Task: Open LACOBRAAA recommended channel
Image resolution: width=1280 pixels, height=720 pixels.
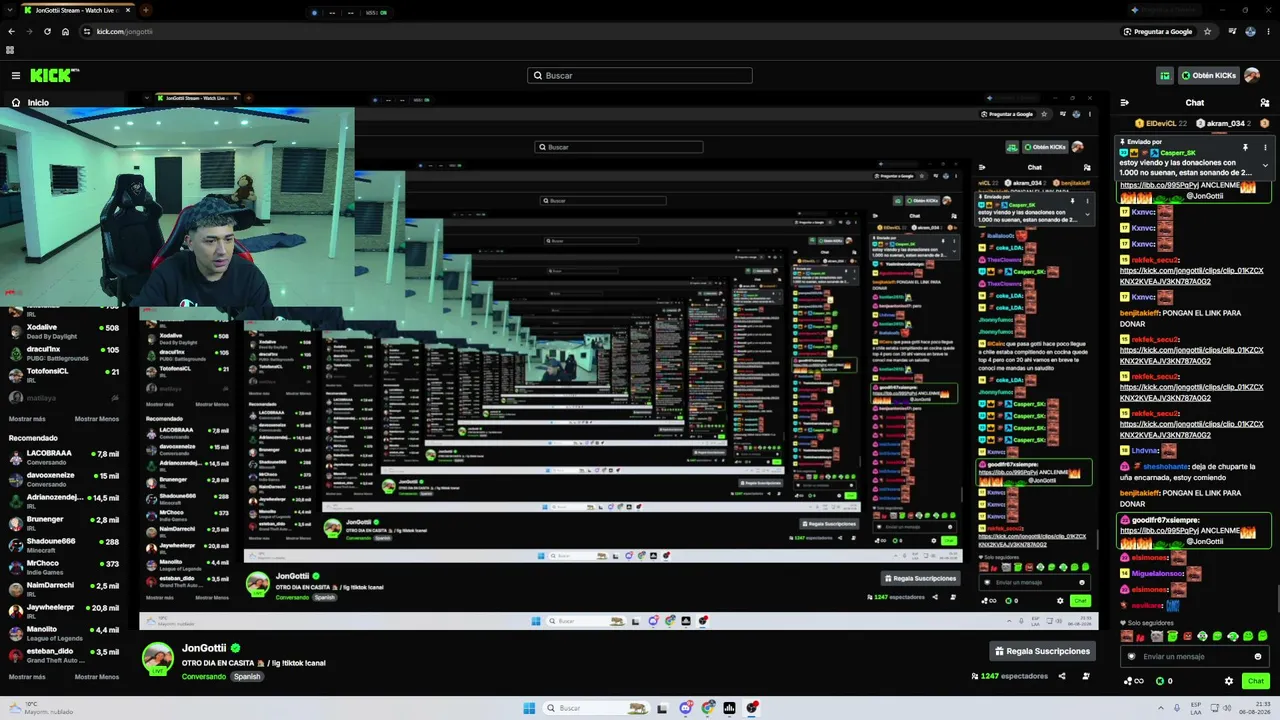Action: pyautogui.click(x=64, y=457)
